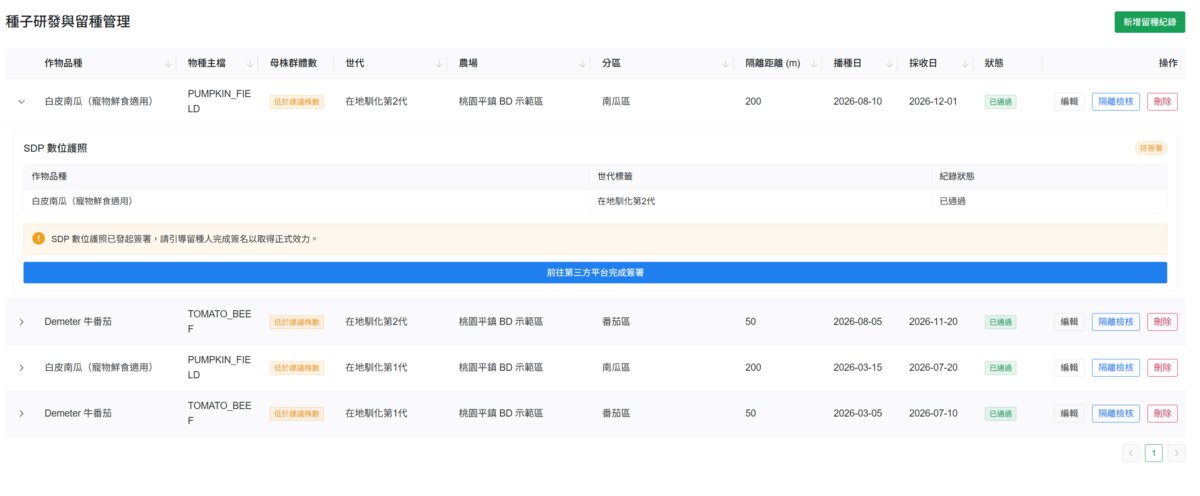Click 前往第三方平台完成簽署 blue button
The image size is (1200, 496).
(595, 272)
